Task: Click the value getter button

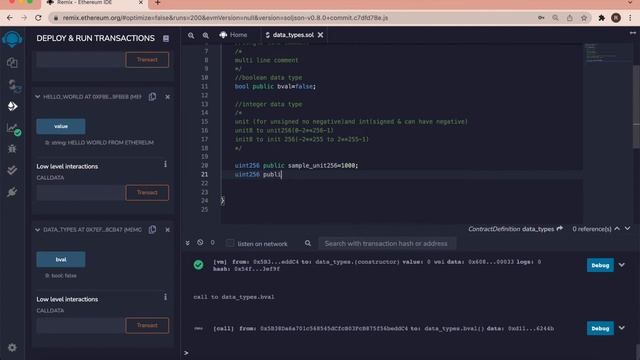Action: coord(61,126)
